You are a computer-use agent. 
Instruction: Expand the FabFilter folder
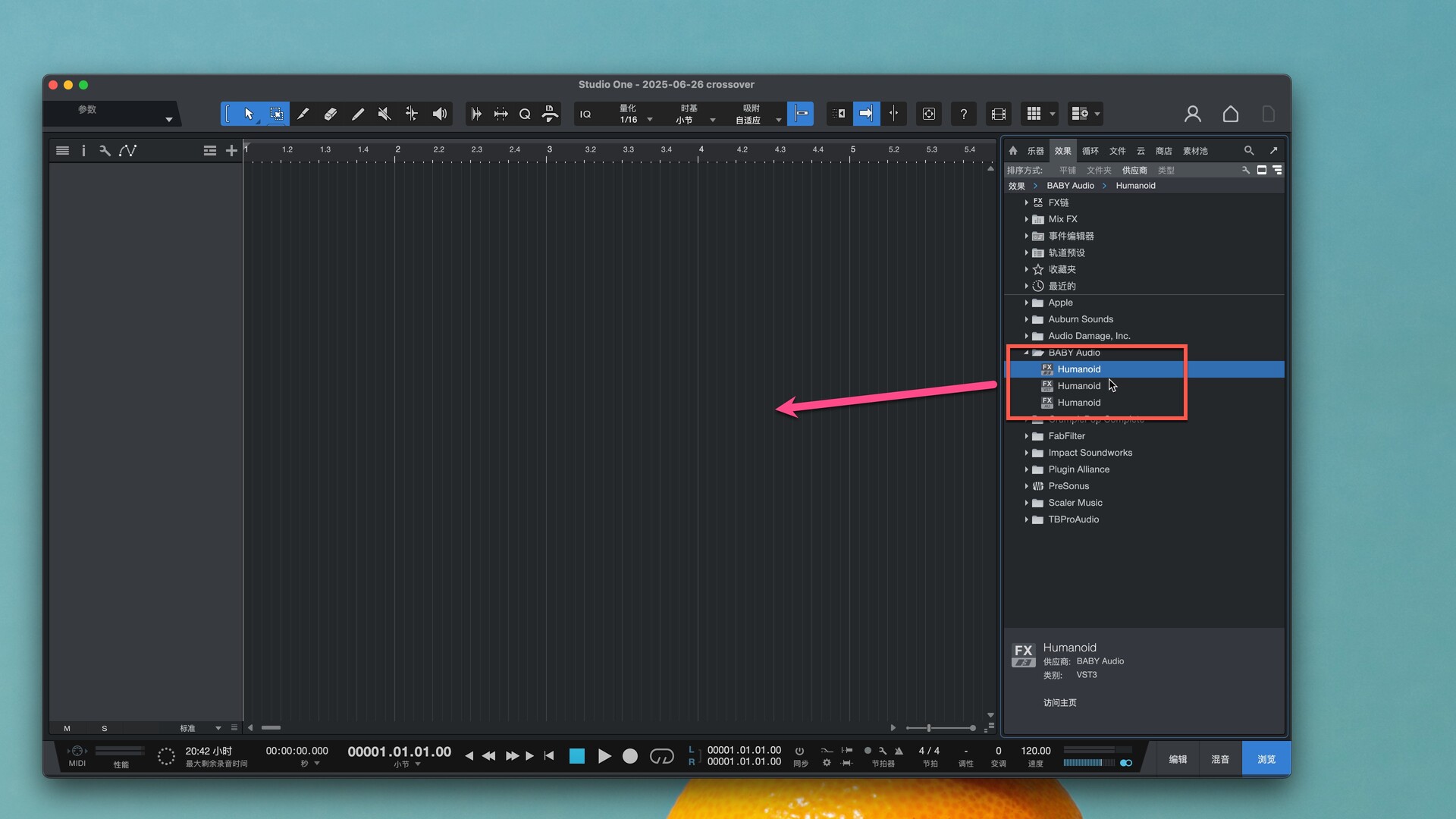(x=1026, y=436)
